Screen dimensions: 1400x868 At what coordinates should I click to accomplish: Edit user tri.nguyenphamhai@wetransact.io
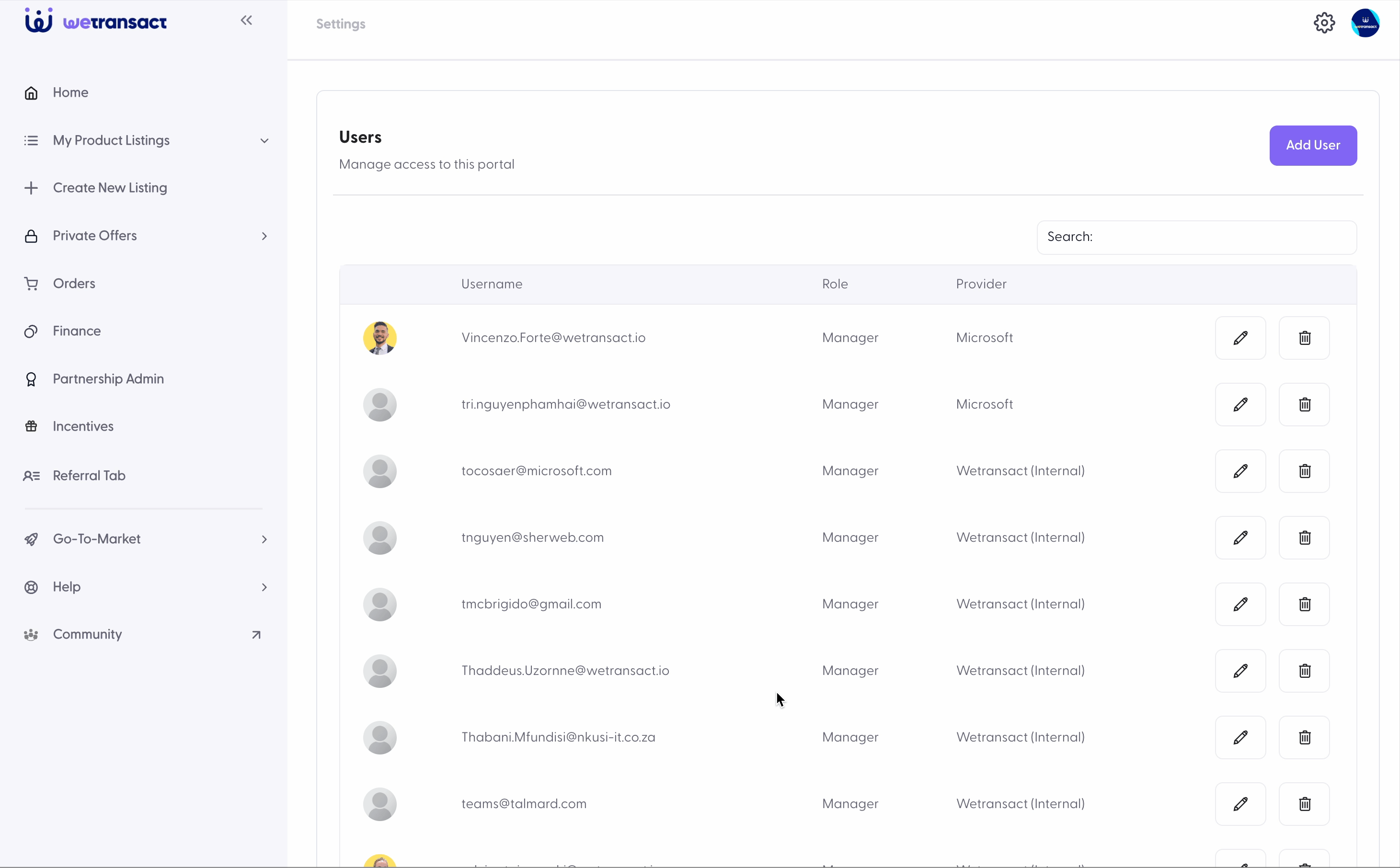click(x=1240, y=404)
